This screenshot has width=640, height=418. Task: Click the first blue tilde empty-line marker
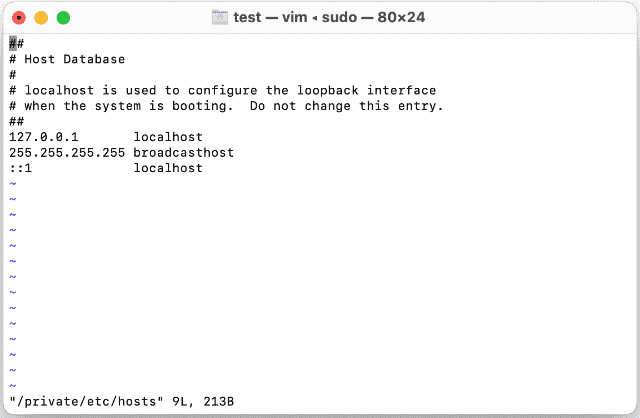(x=13, y=184)
